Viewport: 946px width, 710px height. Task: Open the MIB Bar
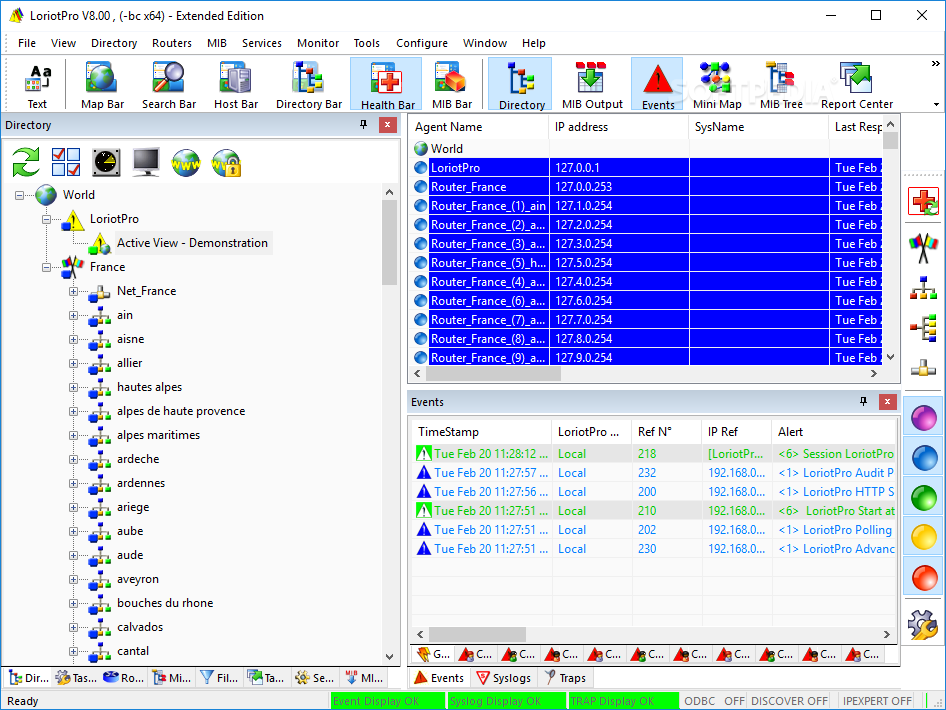tap(452, 85)
